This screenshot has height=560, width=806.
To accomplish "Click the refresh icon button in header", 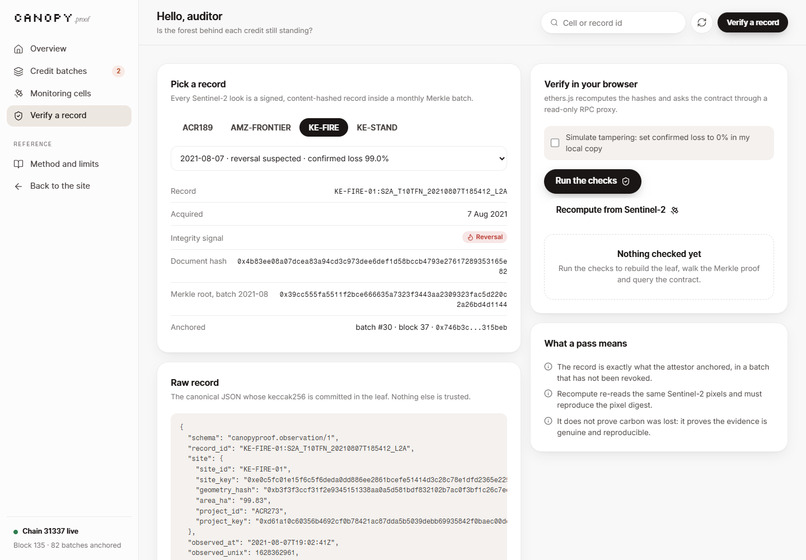I will [x=702, y=23].
